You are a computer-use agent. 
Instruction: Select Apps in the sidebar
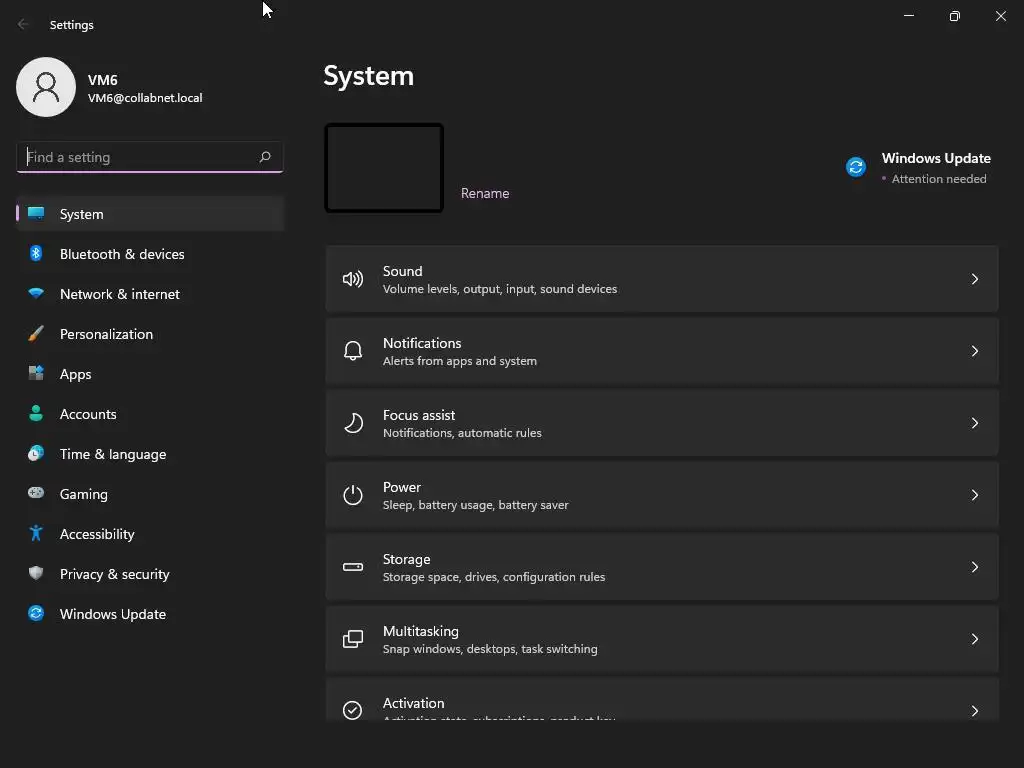pyautogui.click(x=76, y=374)
